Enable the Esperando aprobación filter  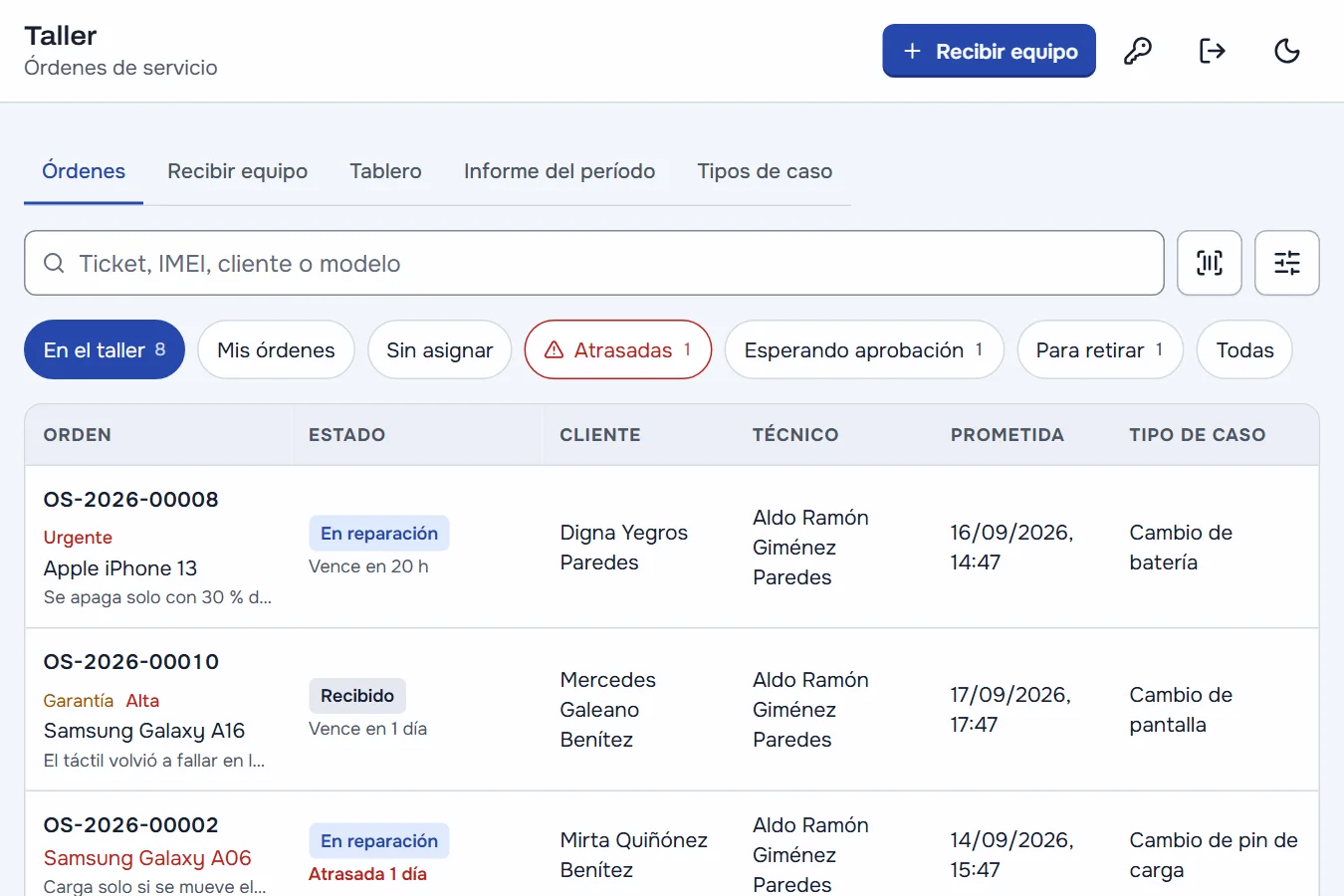click(864, 349)
